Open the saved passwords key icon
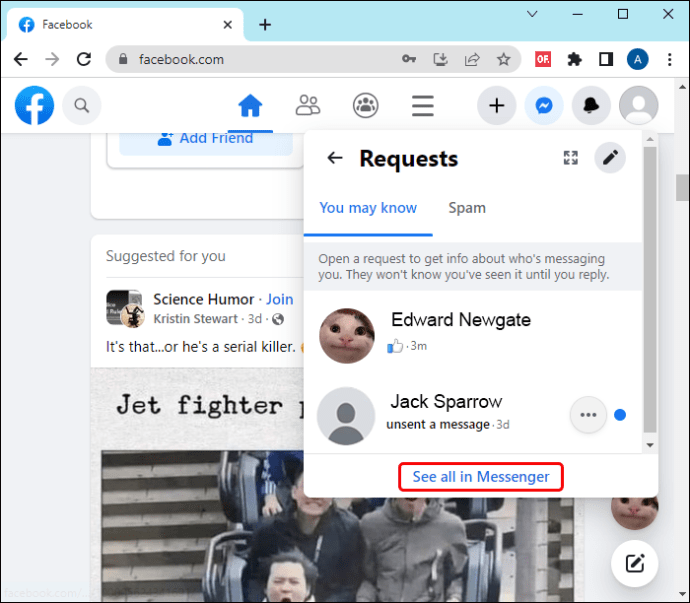 (409, 59)
